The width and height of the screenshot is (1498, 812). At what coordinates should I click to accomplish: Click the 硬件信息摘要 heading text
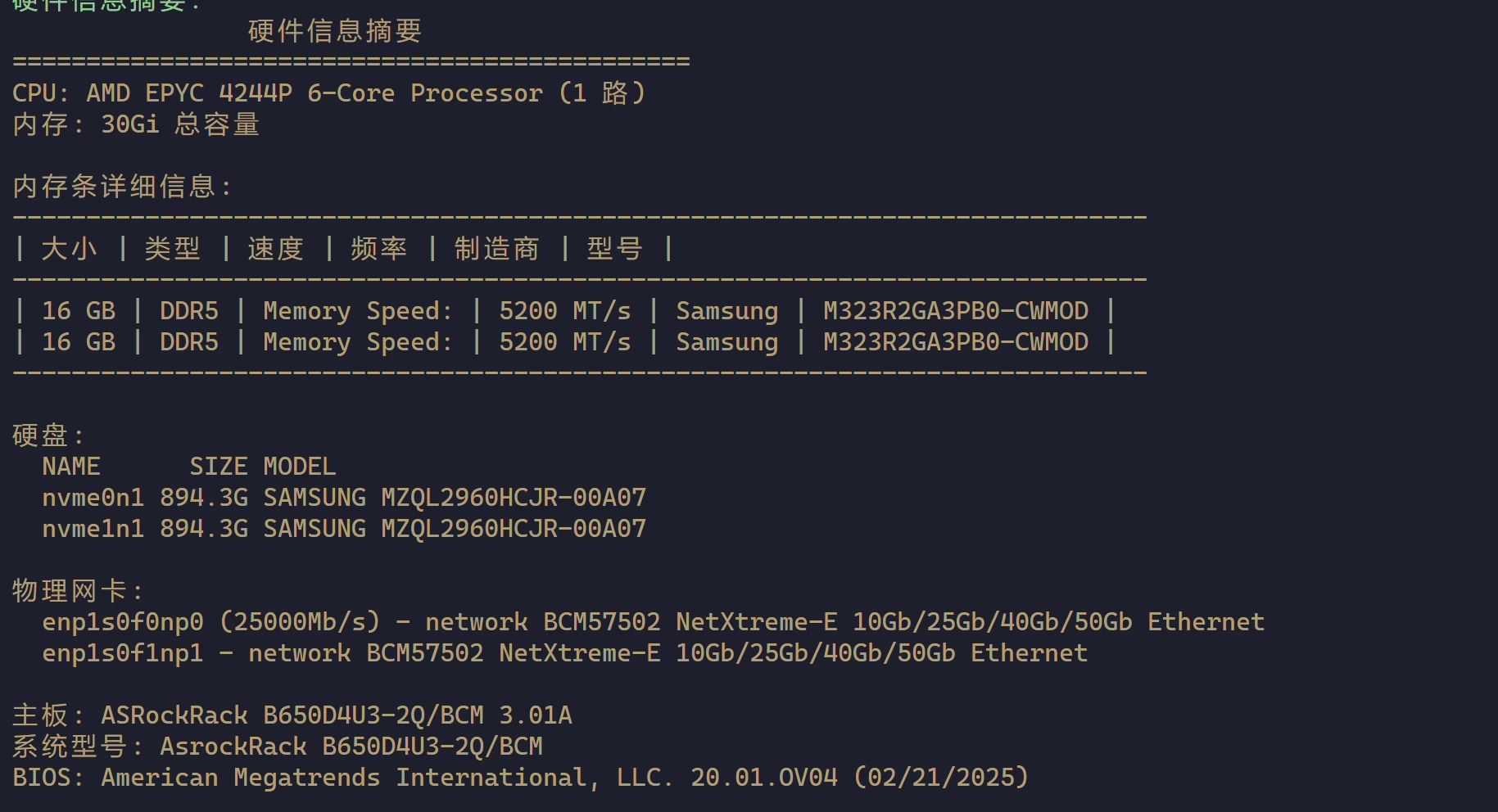tap(335, 31)
